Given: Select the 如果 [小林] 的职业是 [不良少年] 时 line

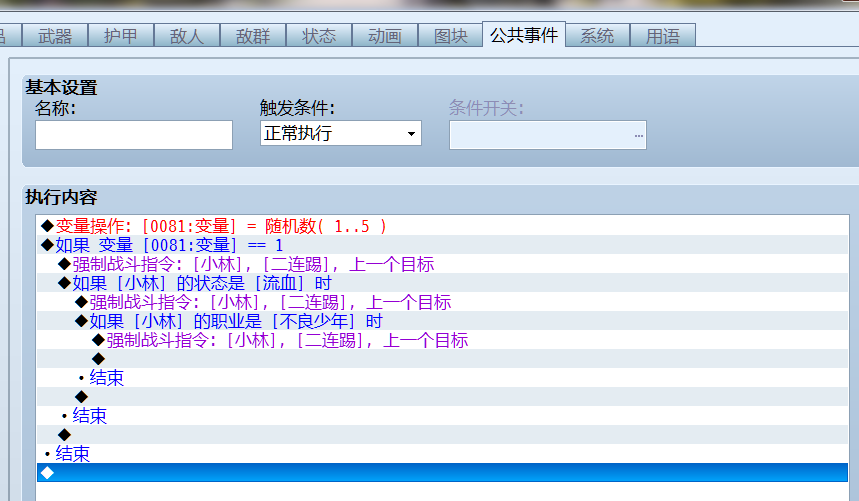Looking at the screenshot, I should (442, 321).
